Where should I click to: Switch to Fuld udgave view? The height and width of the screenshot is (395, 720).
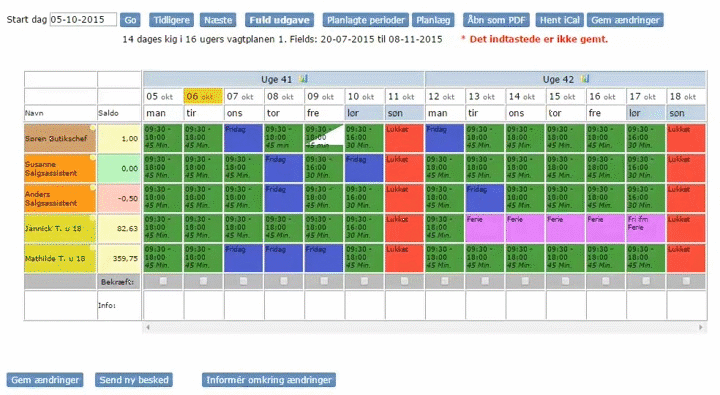tap(279, 20)
